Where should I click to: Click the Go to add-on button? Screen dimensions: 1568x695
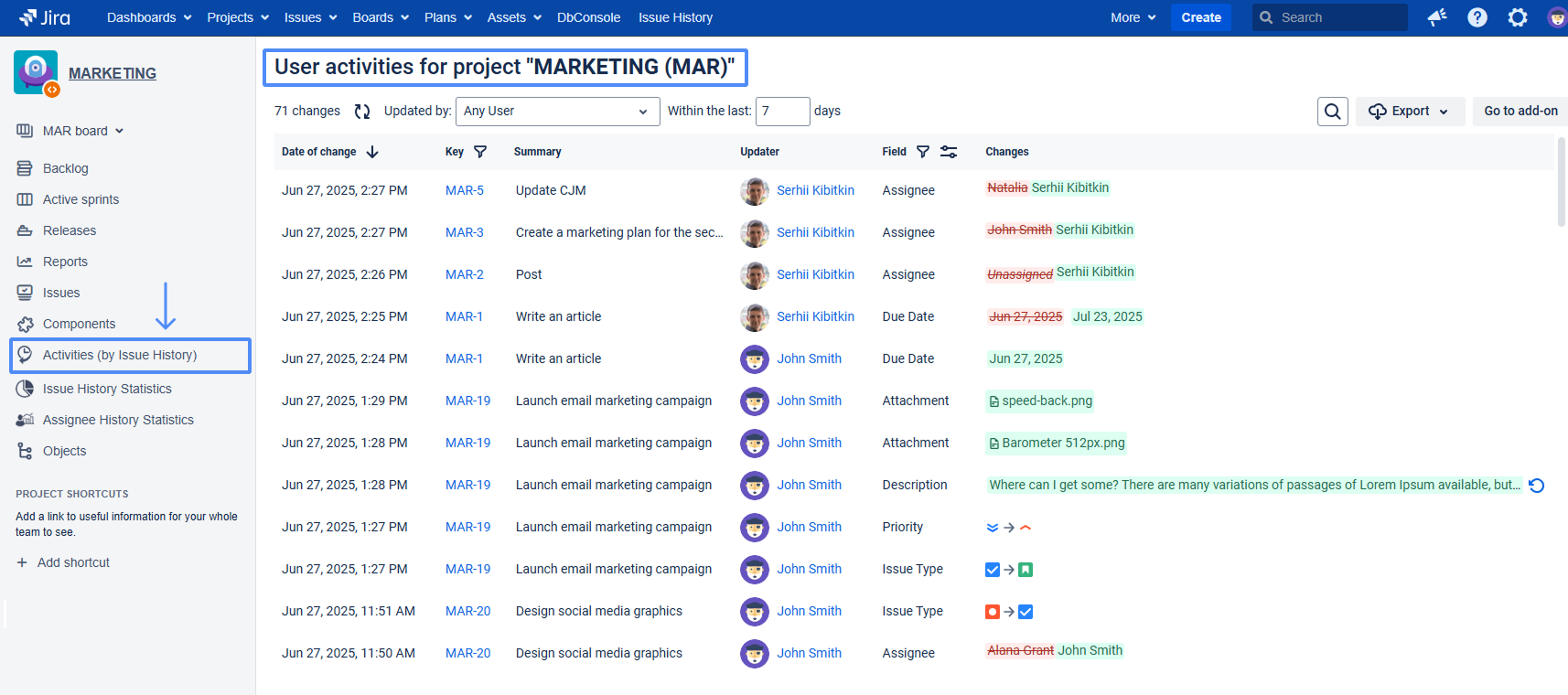1520,112
